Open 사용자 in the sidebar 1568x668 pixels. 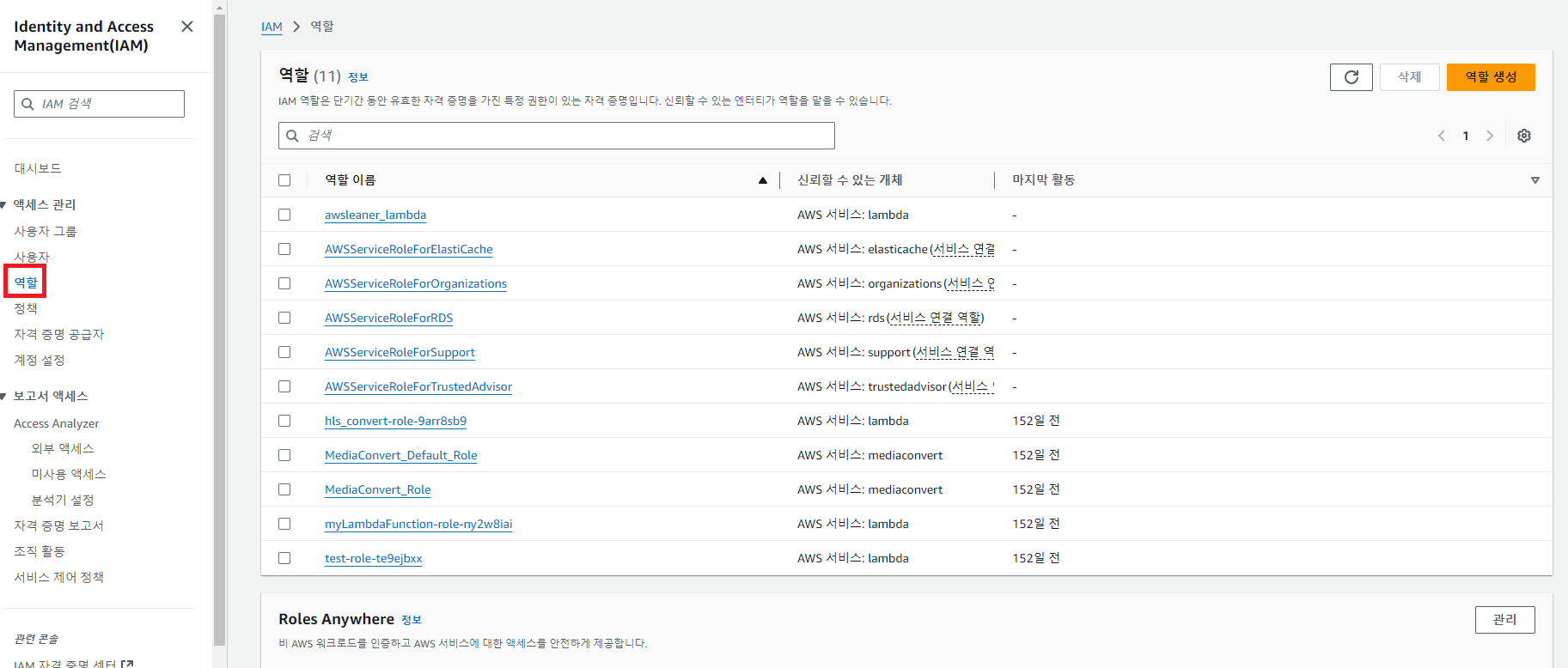pos(32,257)
